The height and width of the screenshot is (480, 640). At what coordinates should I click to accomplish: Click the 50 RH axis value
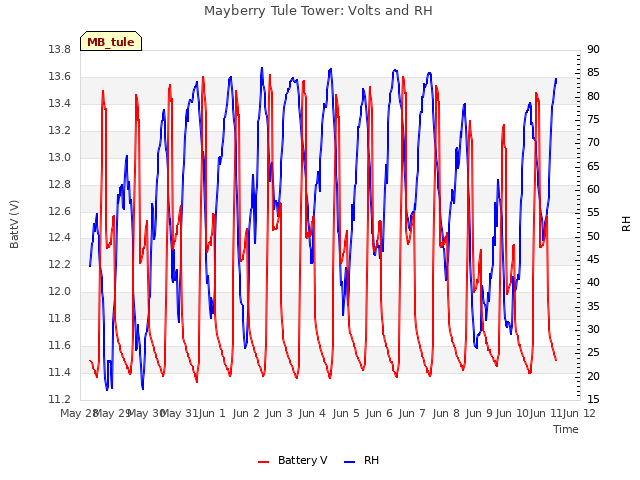(x=593, y=236)
